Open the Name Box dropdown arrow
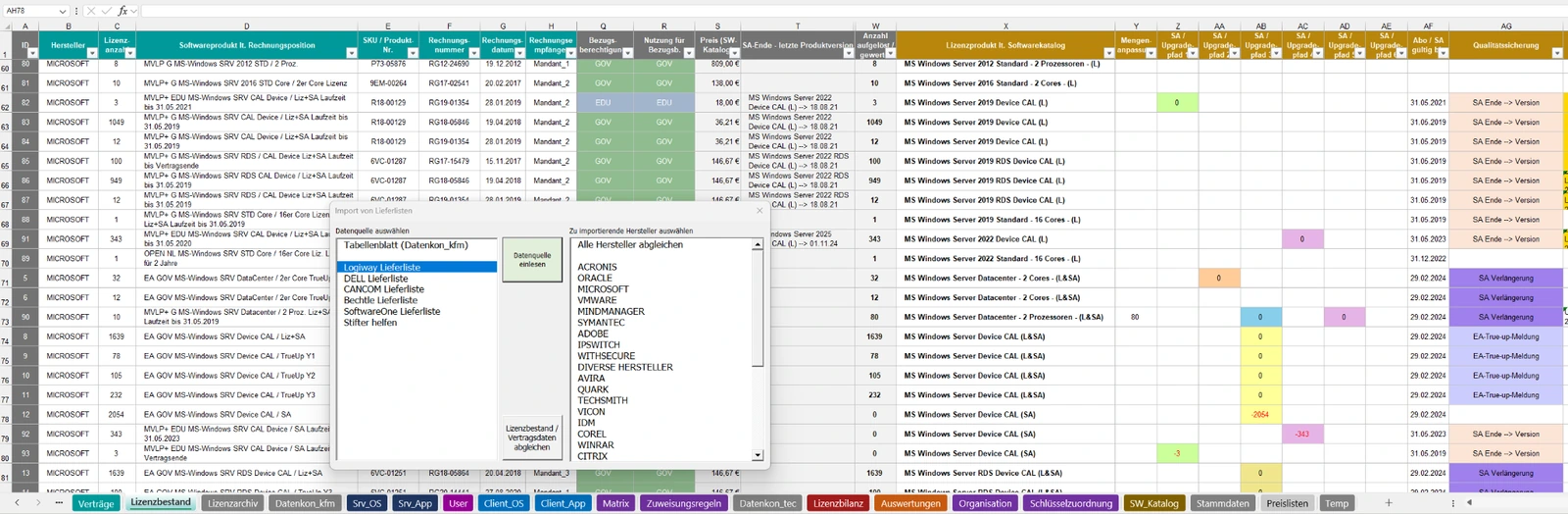The height and width of the screenshot is (514, 1568). click(x=63, y=11)
